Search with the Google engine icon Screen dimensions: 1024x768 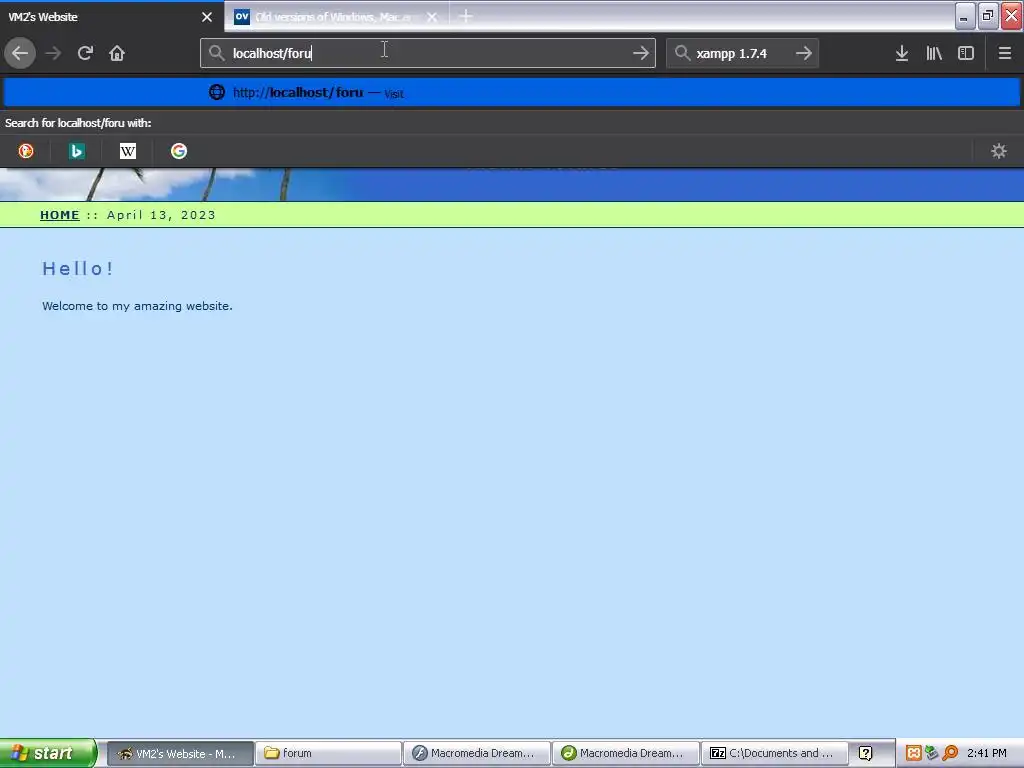[179, 152]
